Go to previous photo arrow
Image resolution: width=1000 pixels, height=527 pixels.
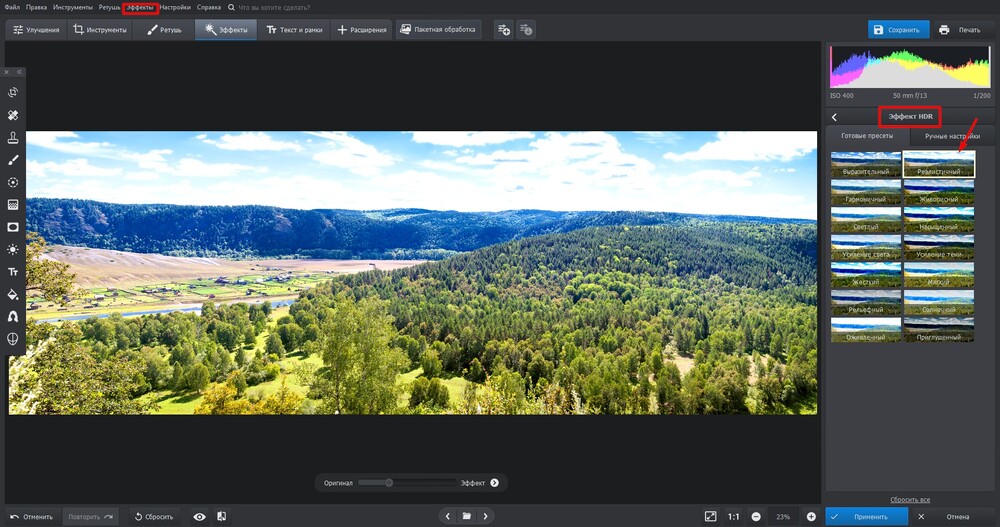[x=448, y=516]
